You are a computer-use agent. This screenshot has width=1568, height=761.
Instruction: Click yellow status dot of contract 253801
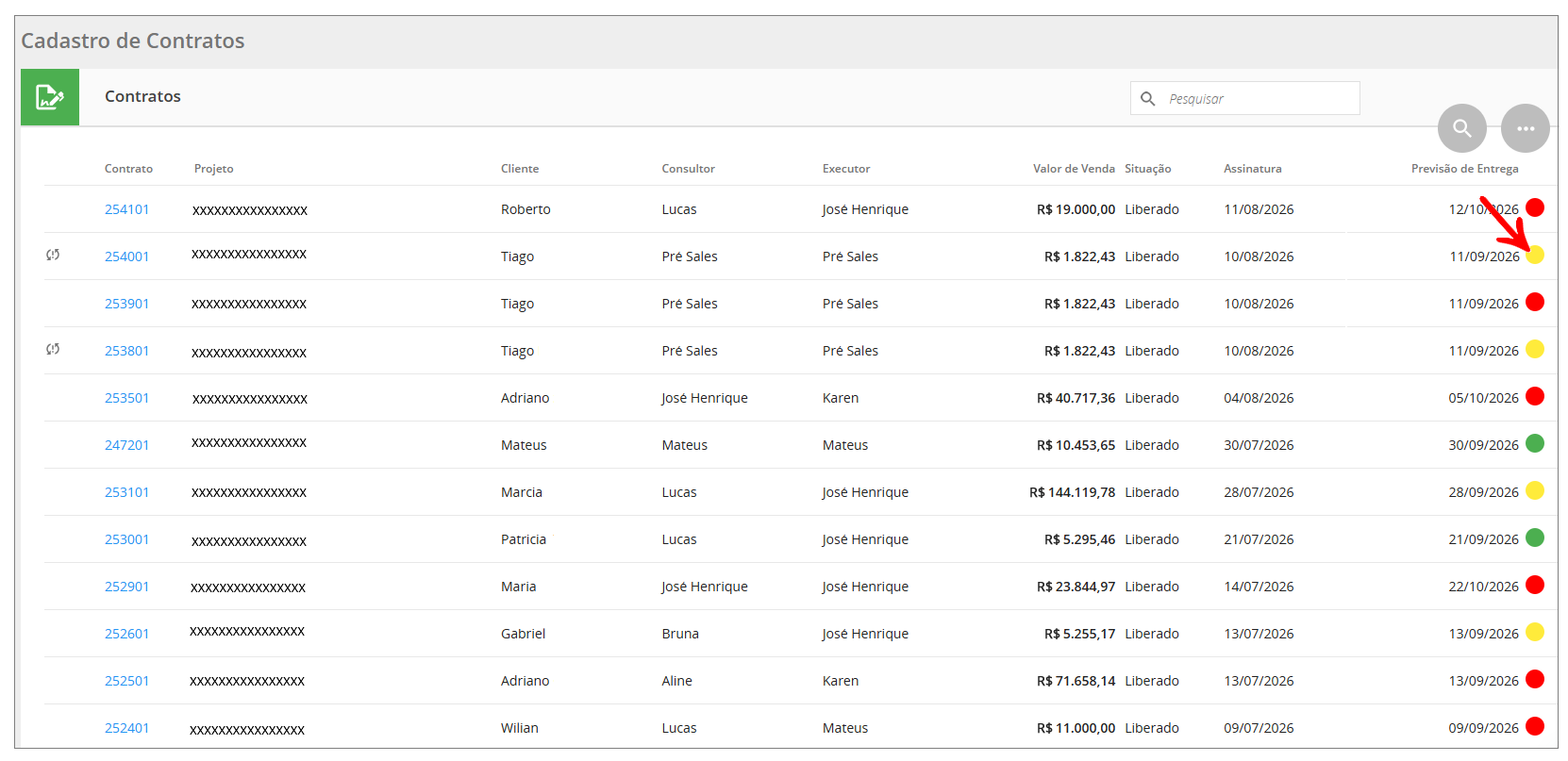tap(1535, 349)
